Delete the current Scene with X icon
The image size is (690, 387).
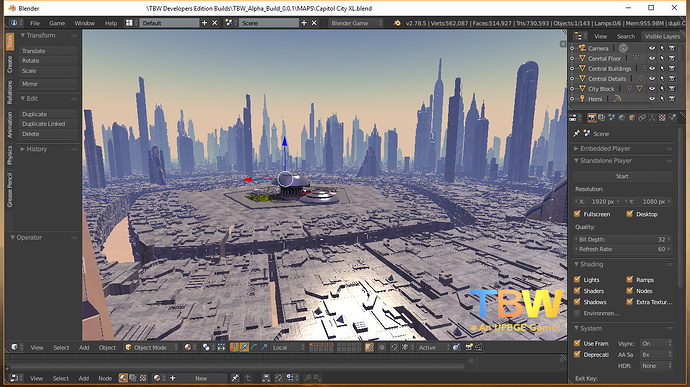pyautogui.click(x=314, y=23)
